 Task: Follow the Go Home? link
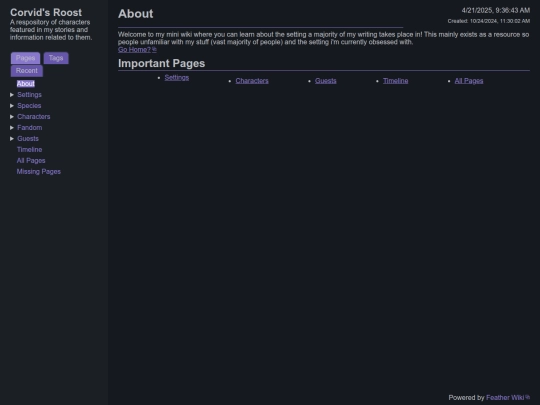pos(134,50)
